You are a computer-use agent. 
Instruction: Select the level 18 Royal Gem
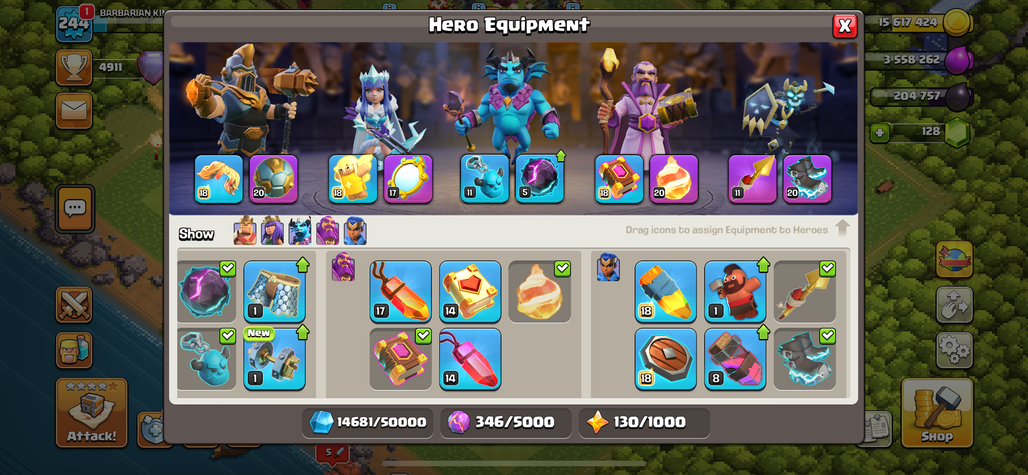point(665,292)
